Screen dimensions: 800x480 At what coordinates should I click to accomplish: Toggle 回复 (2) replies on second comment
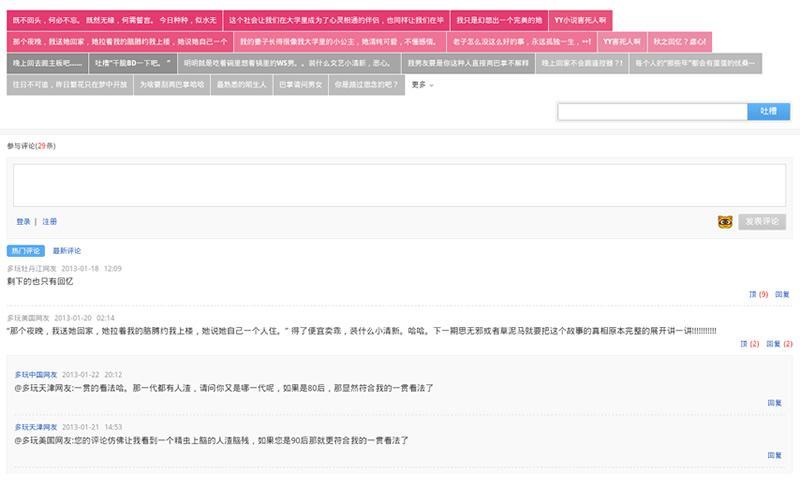tap(779, 344)
